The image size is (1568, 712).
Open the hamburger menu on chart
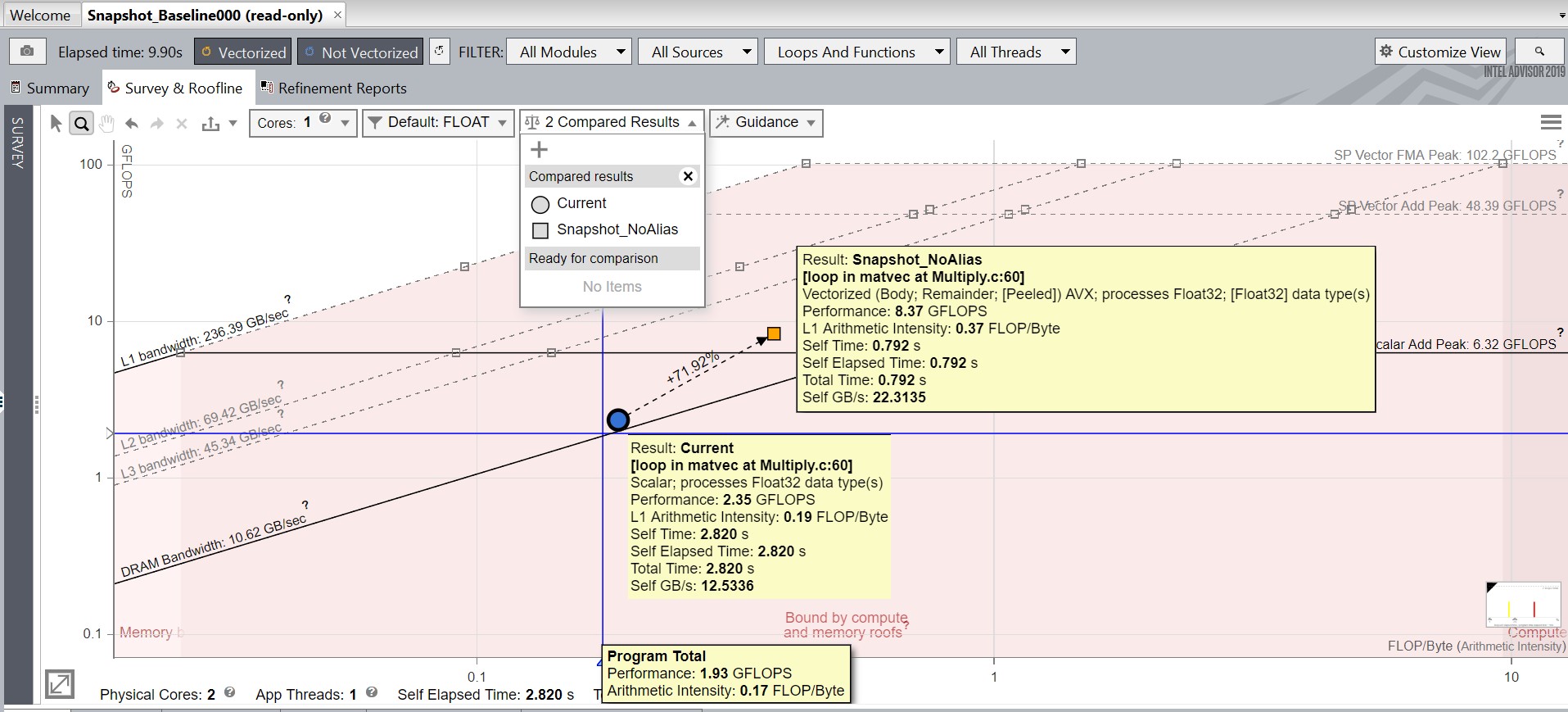point(1550,122)
